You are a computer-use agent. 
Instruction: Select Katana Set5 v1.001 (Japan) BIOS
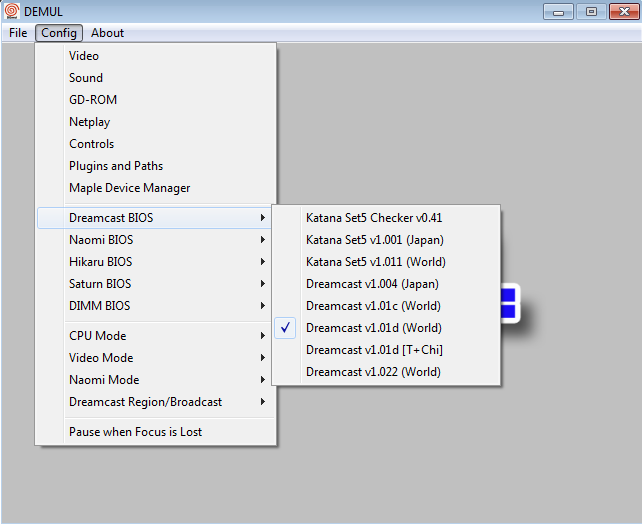(386, 240)
